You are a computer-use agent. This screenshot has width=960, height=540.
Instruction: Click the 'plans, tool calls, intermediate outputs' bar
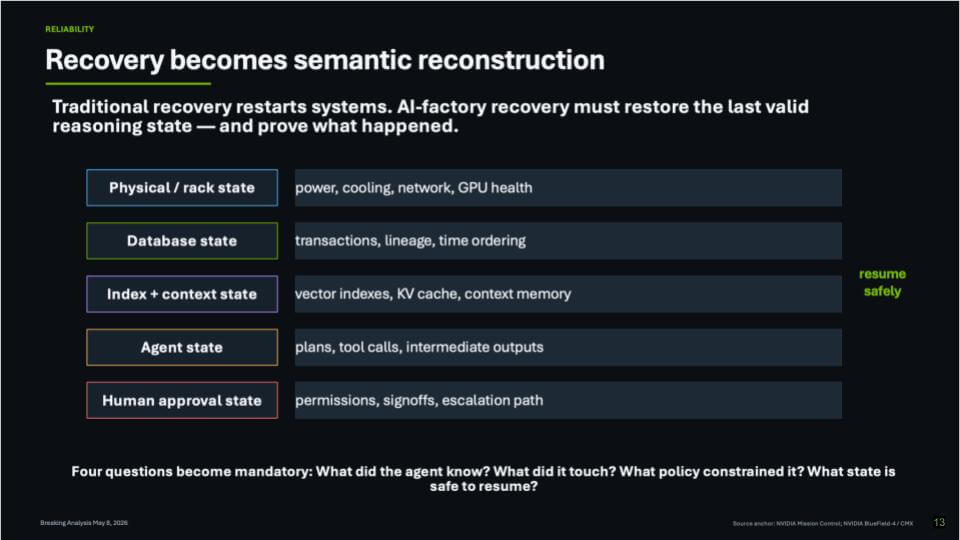568,347
